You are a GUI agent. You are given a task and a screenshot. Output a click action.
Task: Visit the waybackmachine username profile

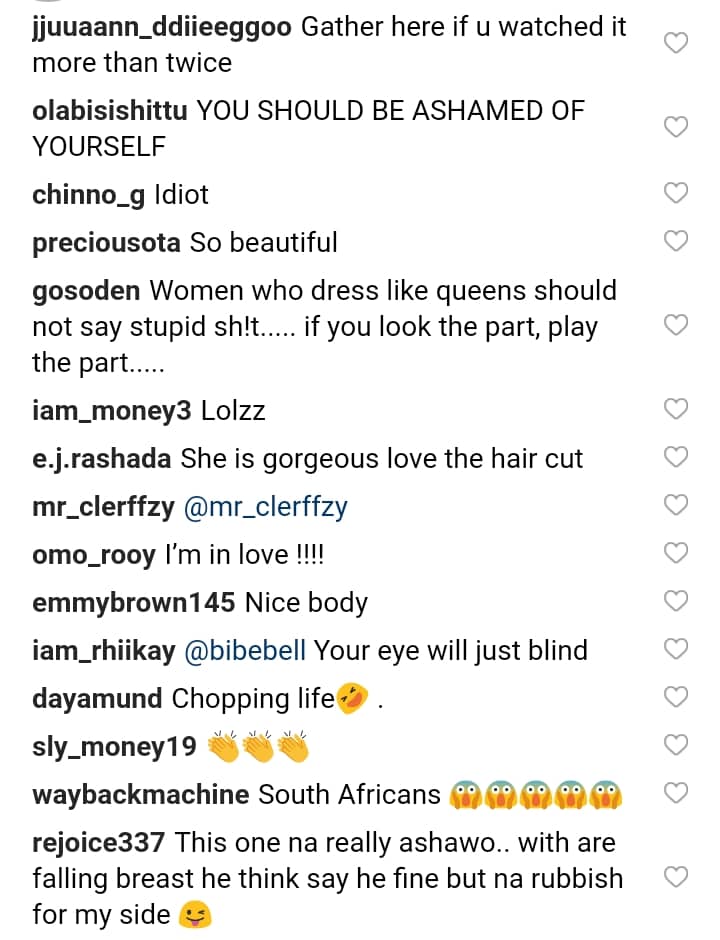140,795
